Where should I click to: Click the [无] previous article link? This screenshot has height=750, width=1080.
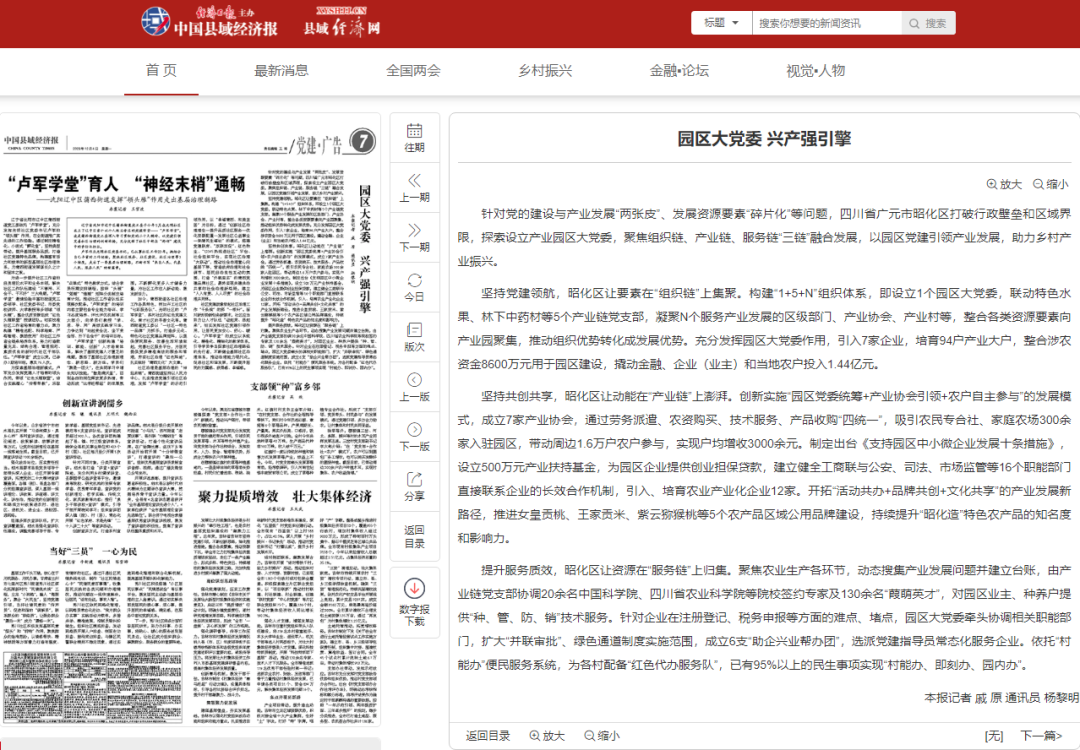click(994, 736)
